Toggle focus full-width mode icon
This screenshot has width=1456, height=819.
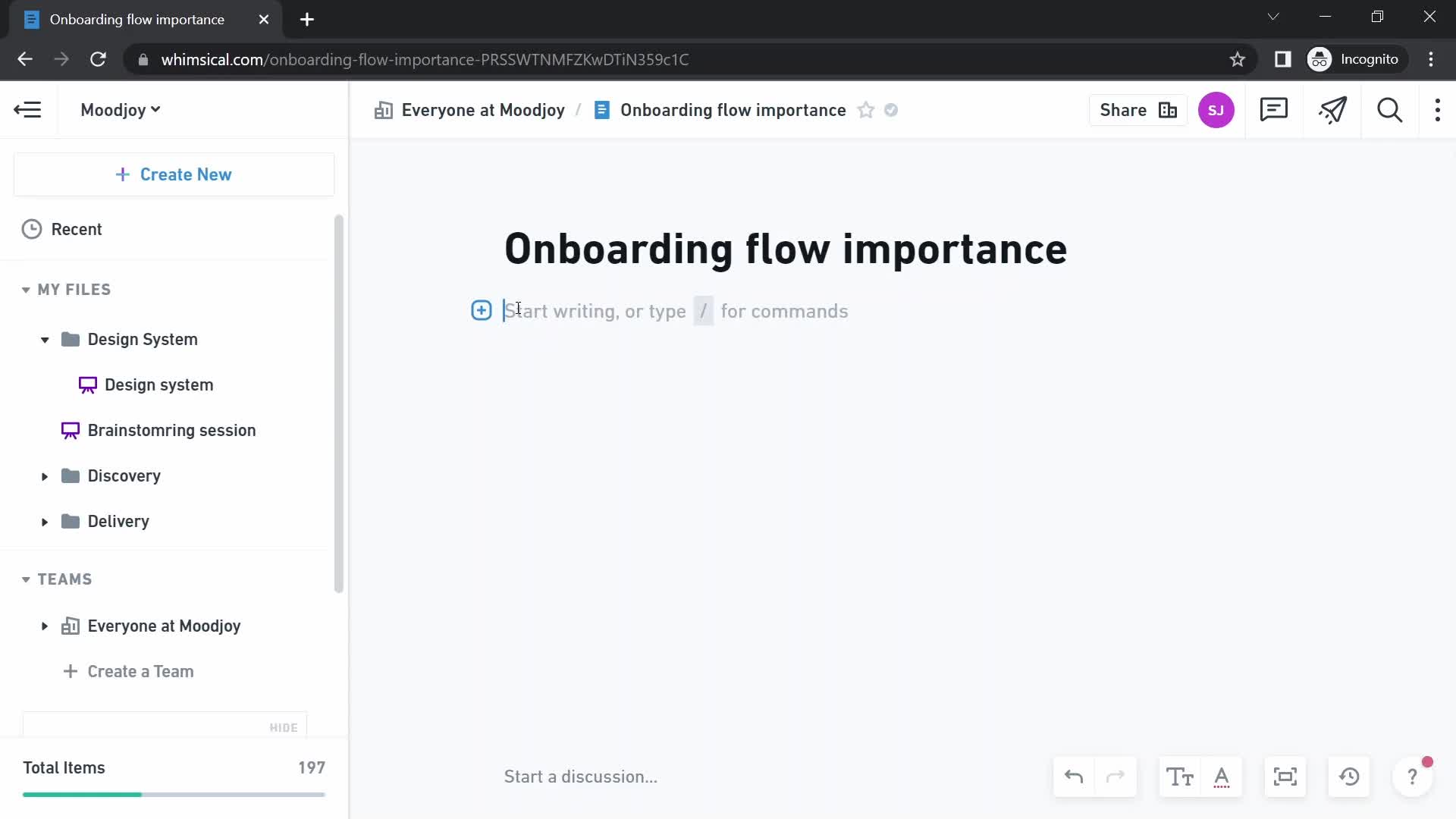point(1285,777)
